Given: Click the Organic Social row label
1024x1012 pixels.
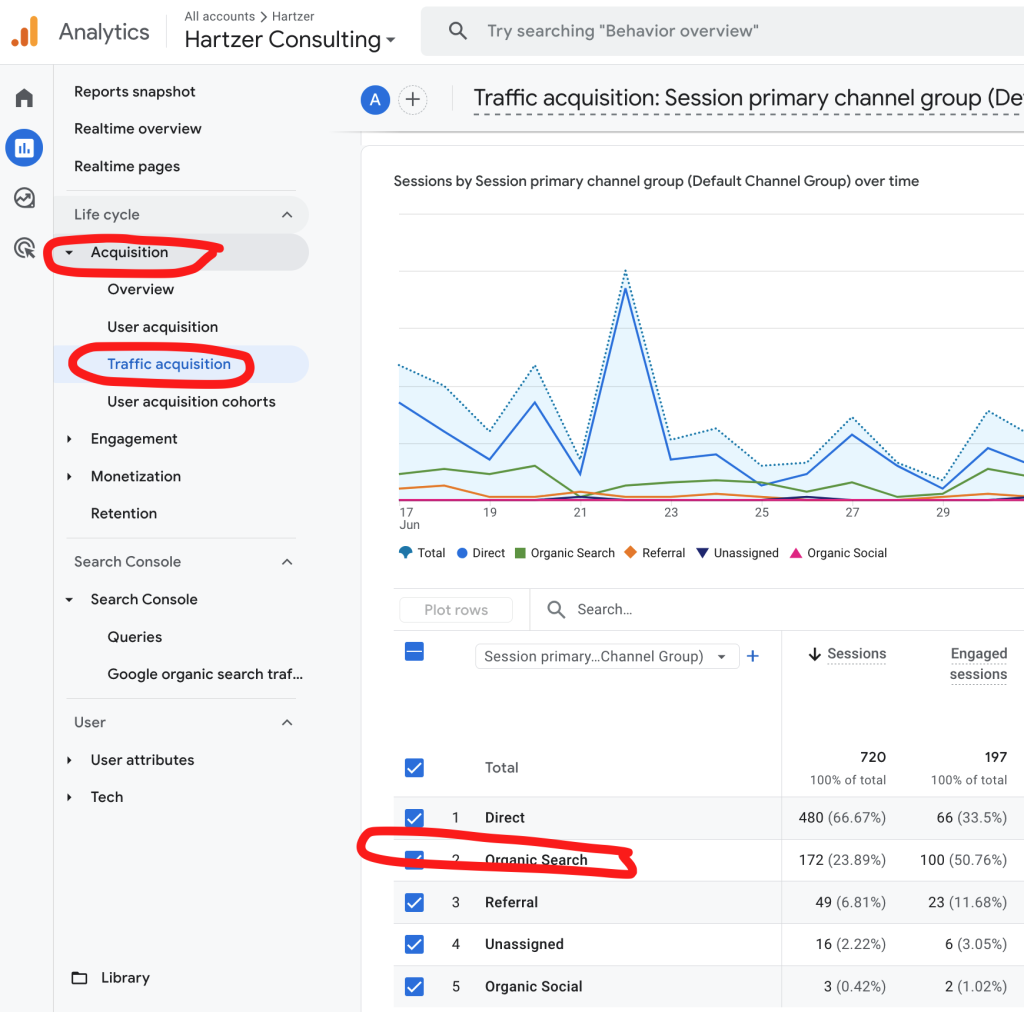Looking at the screenshot, I should click(534, 987).
